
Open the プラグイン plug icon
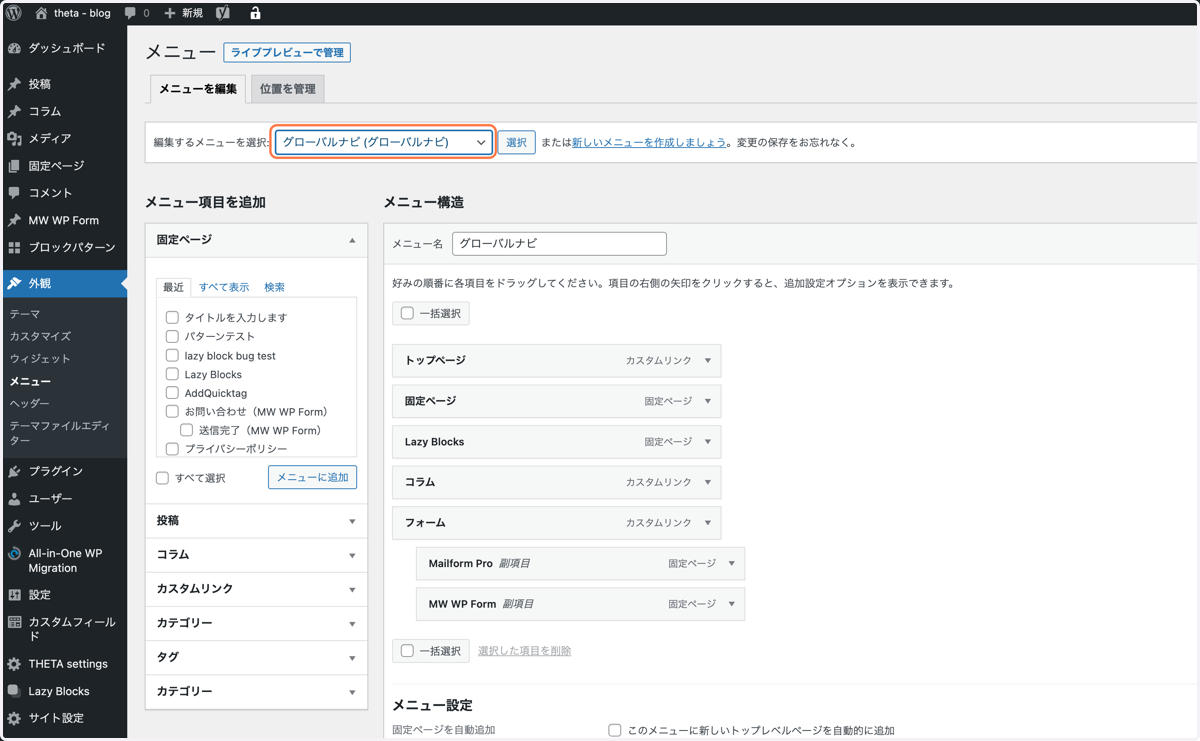(x=14, y=471)
